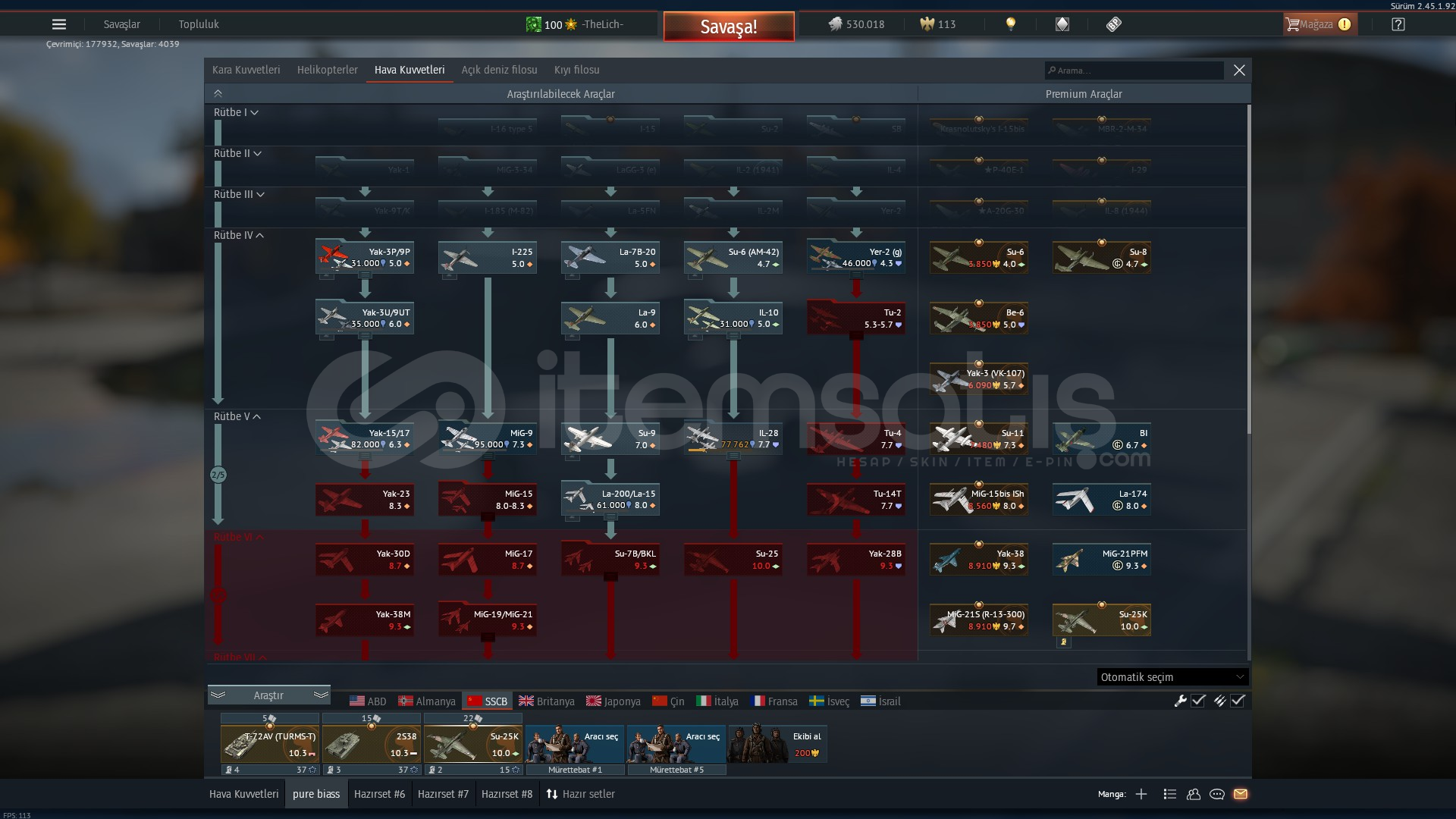The height and width of the screenshot is (819, 1456).
Task: Toggle auto-ammo refill checkbox next to bullets
Action: point(1238,701)
